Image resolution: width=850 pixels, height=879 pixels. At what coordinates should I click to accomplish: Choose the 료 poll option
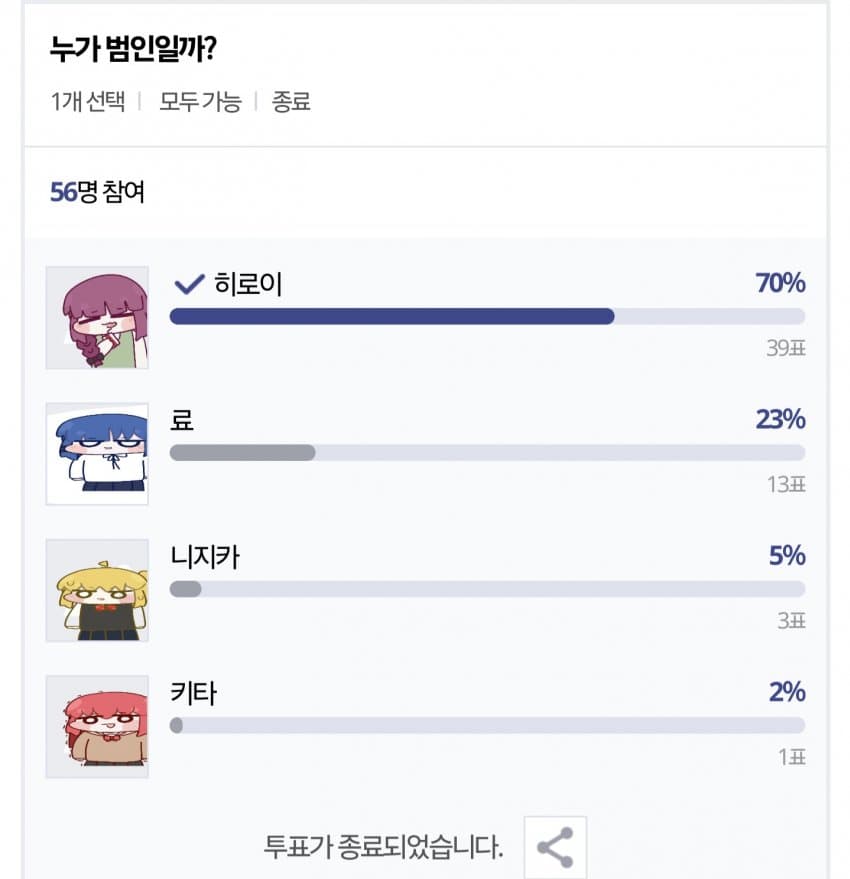182,420
